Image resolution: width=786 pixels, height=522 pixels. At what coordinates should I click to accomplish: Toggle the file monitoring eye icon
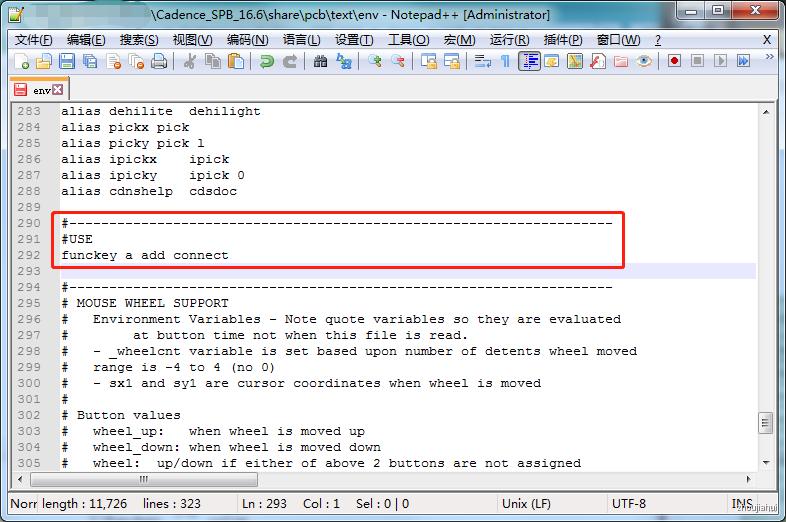[x=644, y=61]
